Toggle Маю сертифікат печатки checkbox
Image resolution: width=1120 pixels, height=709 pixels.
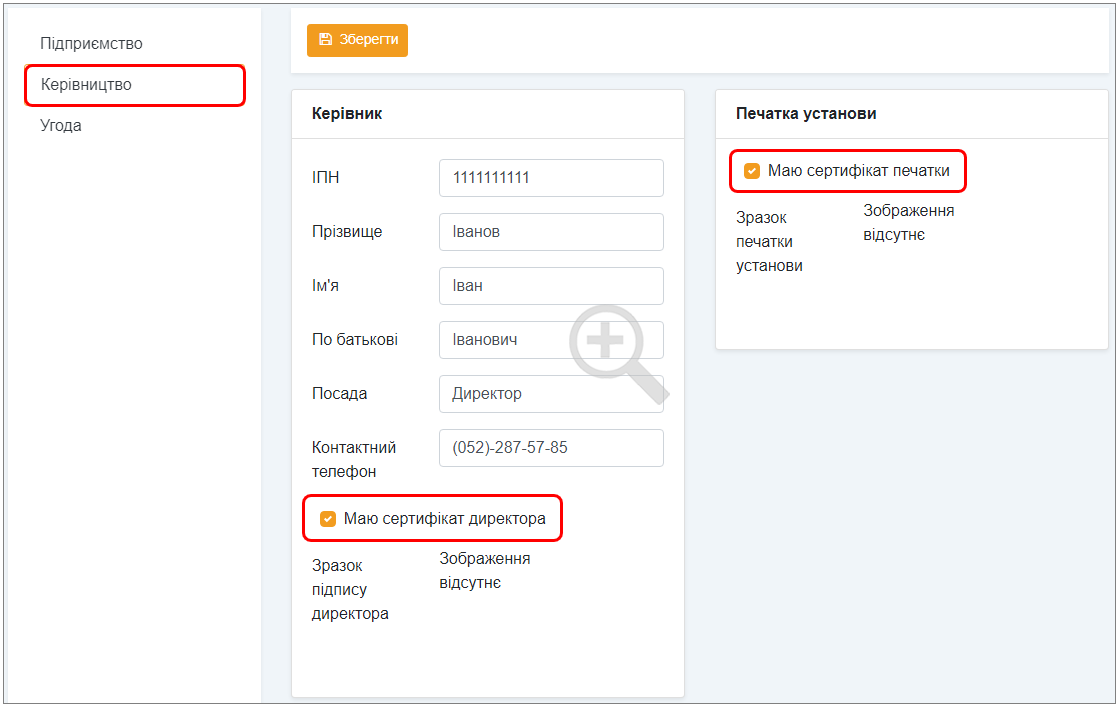pyautogui.click(x=751, y=171)
